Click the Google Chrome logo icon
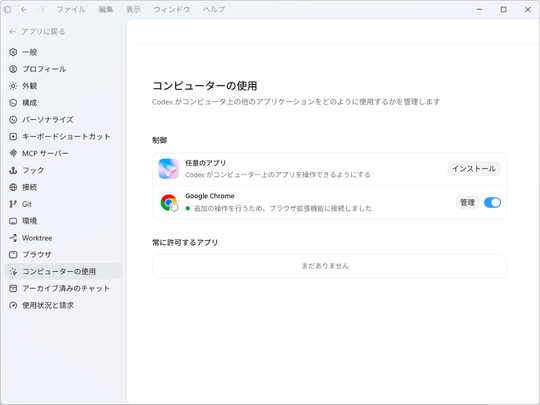 (x=169, y=202)
